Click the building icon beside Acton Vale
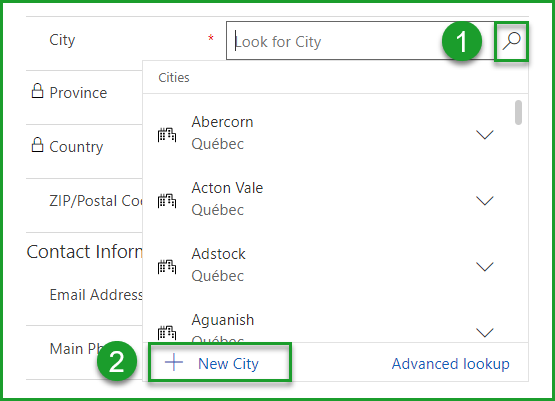The height and width of the screenshot is (401, 555). pos(167,201)
